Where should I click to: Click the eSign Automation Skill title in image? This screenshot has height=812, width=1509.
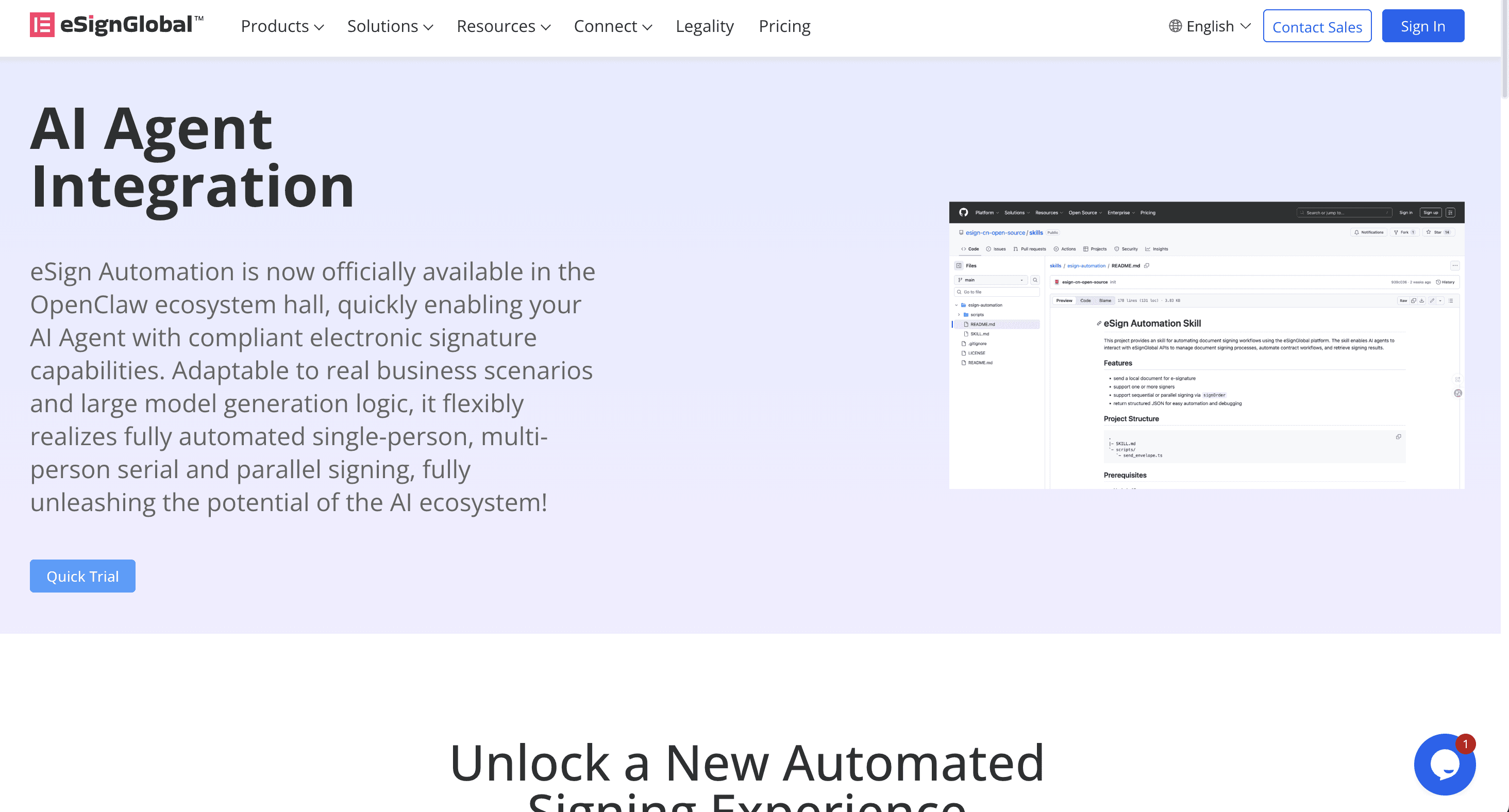pos(1152,323)
